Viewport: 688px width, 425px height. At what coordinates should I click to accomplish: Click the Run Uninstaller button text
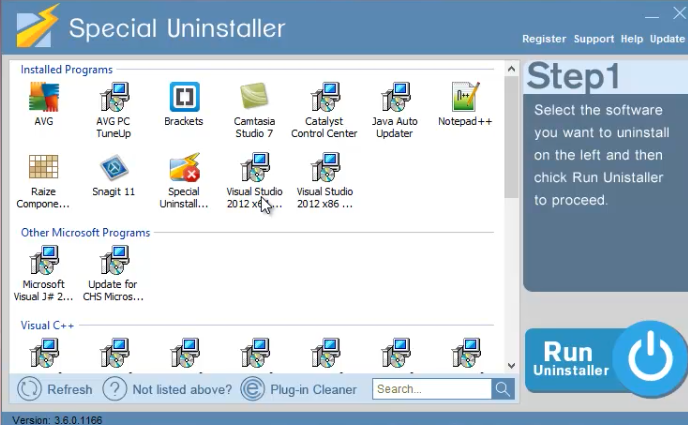coord(571,359)
